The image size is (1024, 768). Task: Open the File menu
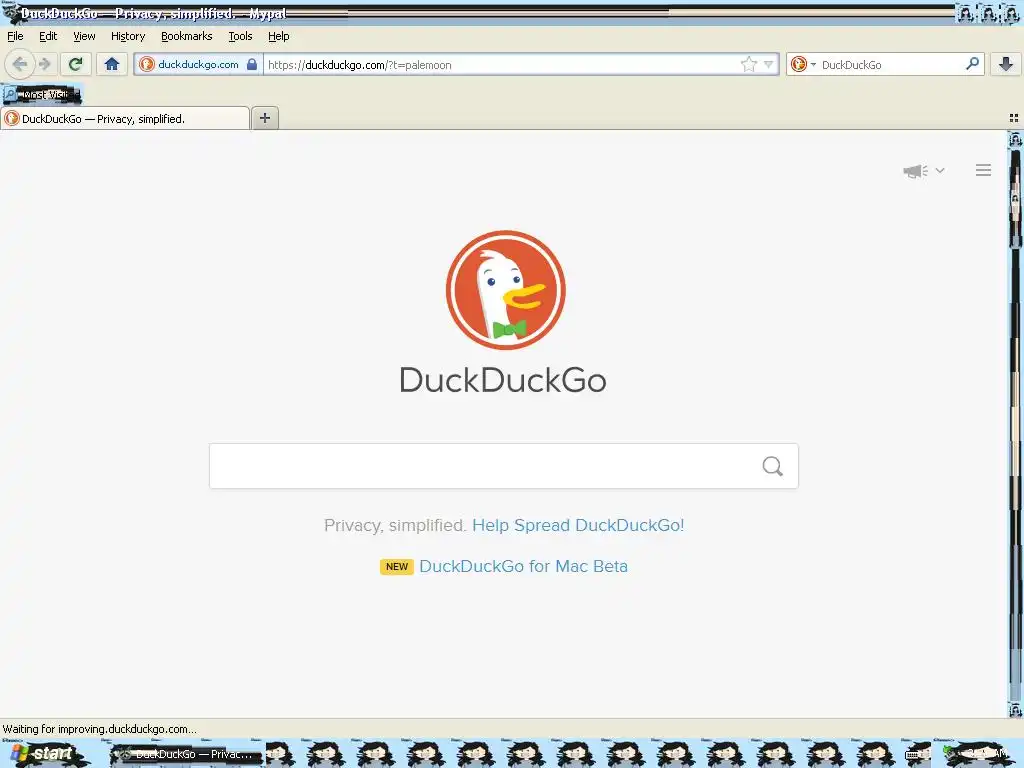coord(15,36)
